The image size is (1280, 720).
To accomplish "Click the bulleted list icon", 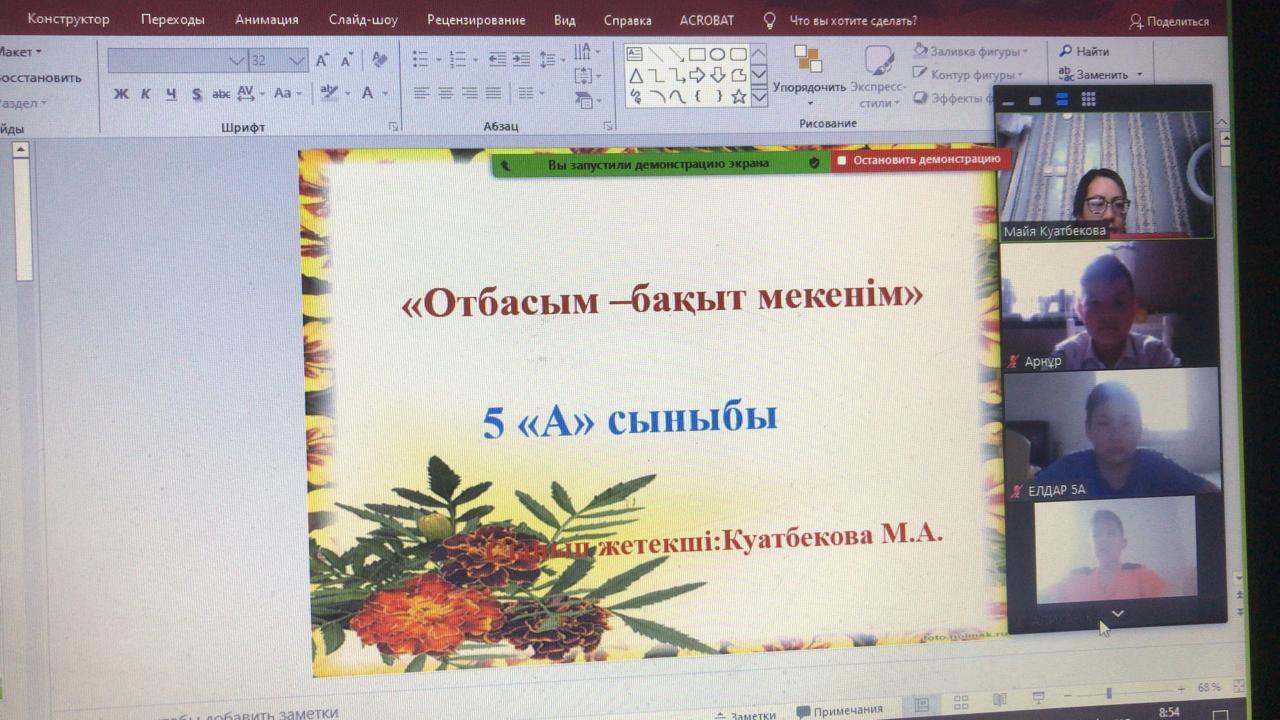I will [421, 59].
